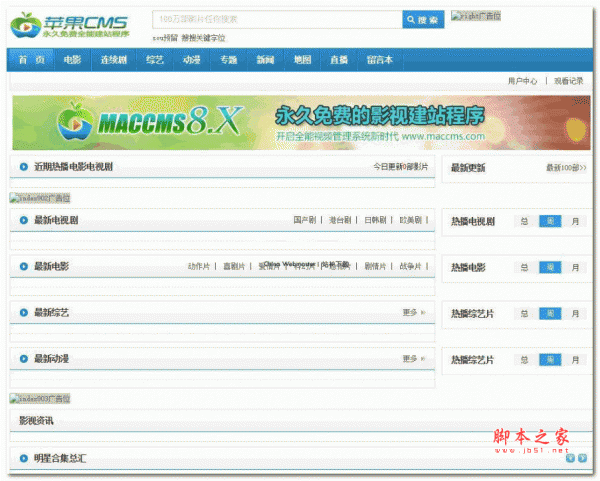Screen dimensions: 600x481
Task: Click the 苹果CMS apple logo
Action: coord(70,25)
